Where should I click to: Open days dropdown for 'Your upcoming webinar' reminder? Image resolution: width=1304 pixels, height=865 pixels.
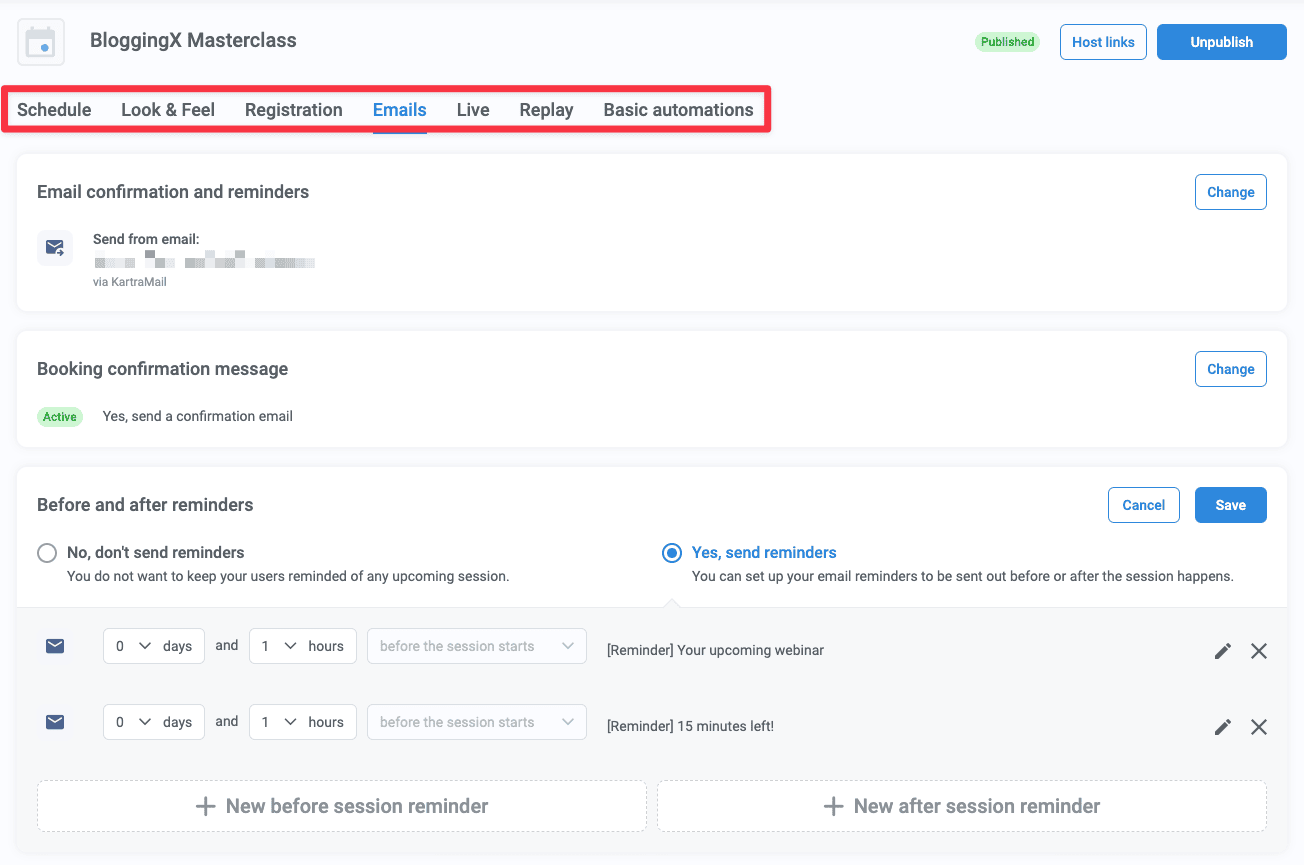[154, 646]
